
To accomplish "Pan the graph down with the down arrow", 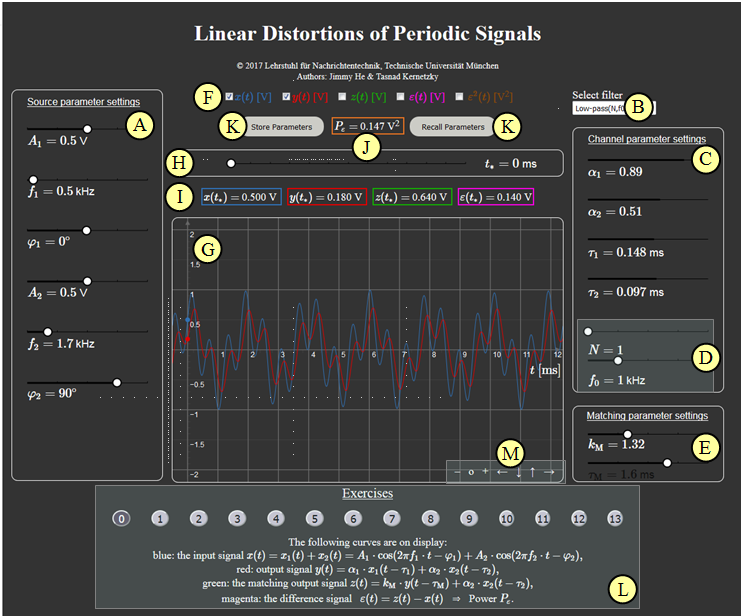I will [x=518, y=471].
